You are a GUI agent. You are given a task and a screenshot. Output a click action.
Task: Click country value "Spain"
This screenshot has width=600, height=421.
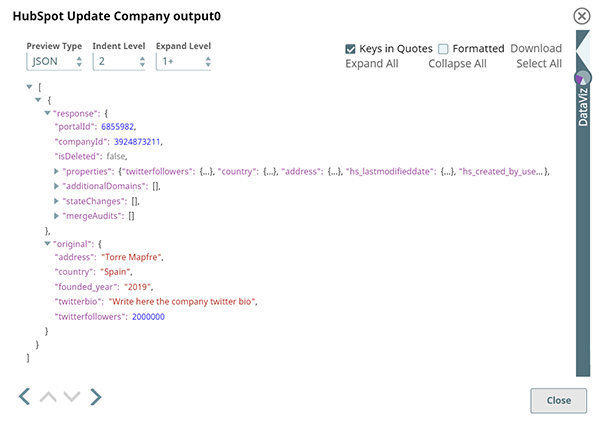click(115, 272)
